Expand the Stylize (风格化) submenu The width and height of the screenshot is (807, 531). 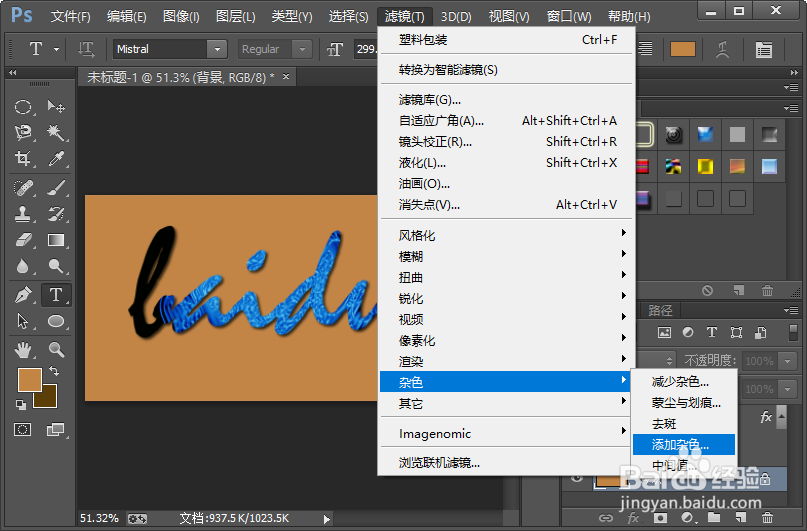pyautogui.click(x=507, y=235)
